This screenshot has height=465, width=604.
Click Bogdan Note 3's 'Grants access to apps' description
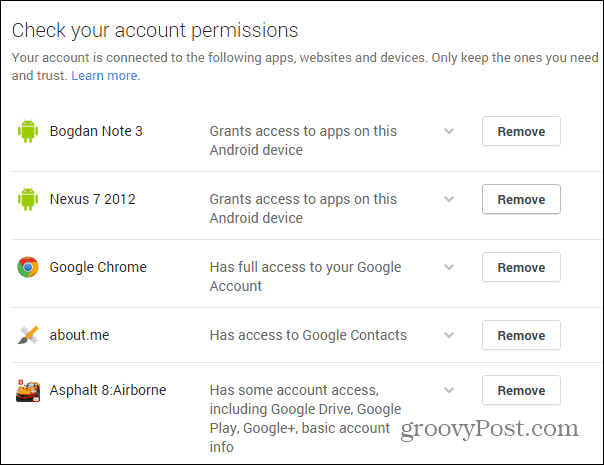pos(303,141)
